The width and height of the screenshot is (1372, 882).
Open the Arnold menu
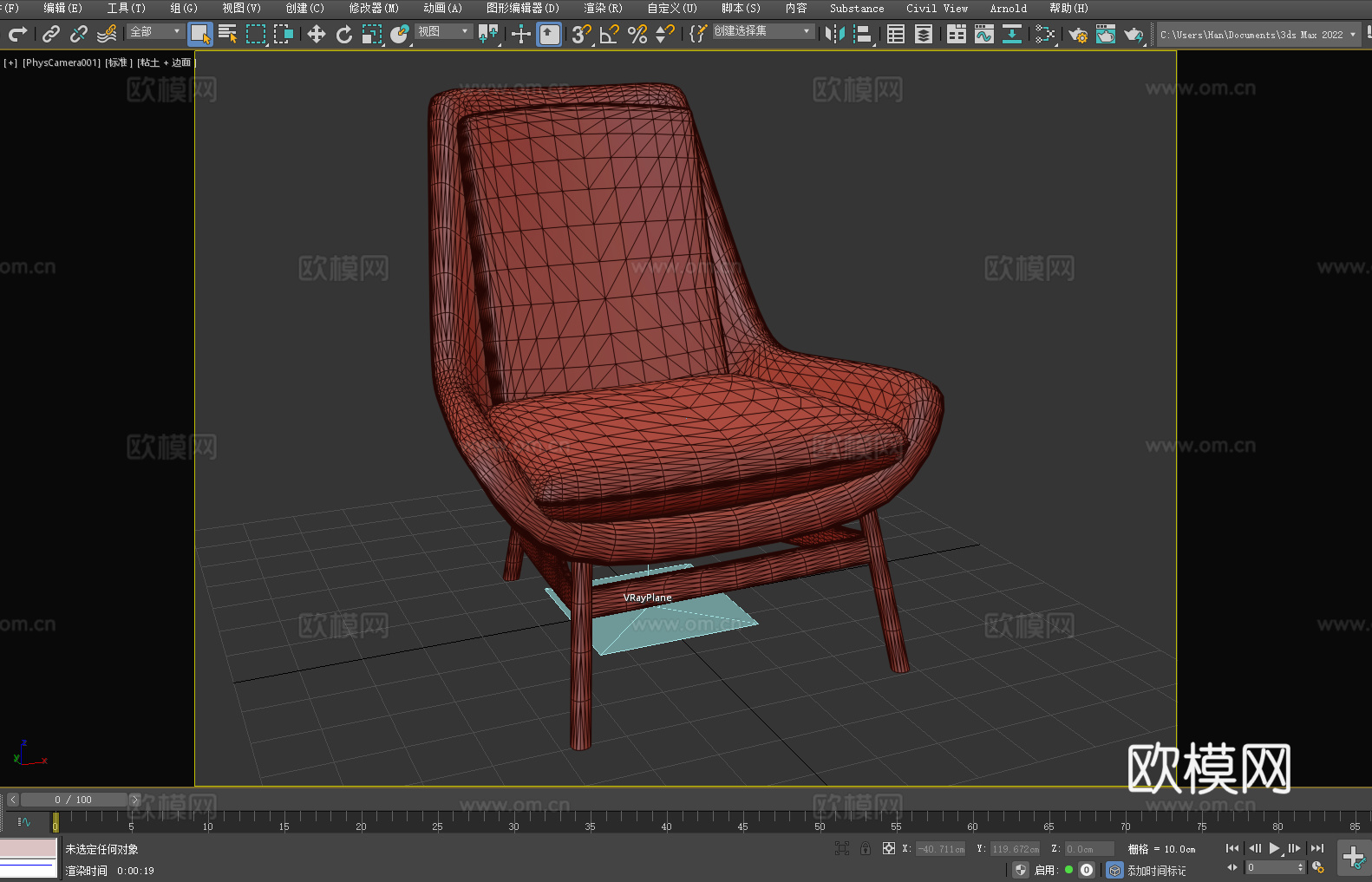pyautogui.click(x=1008, y=8)
